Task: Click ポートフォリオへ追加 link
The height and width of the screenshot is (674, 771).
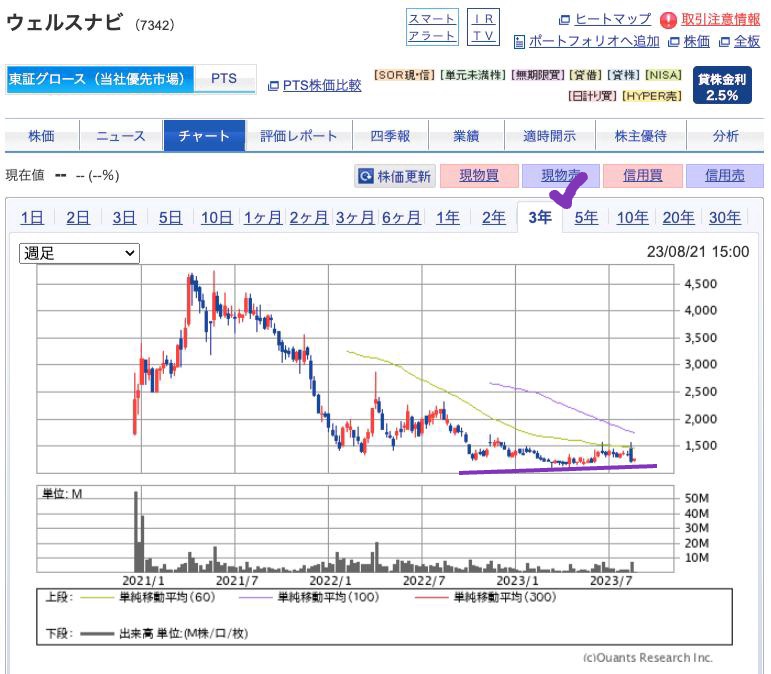Action: tap(594, 41)
